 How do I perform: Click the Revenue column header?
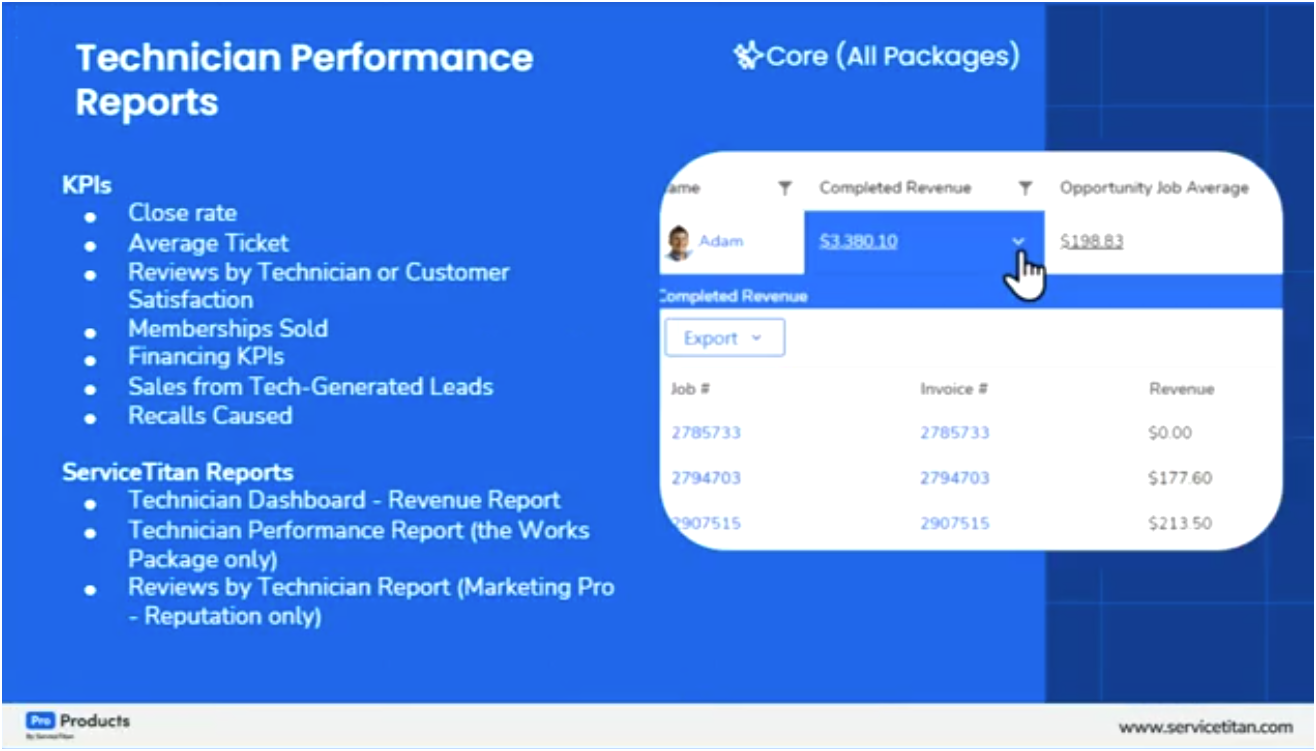[x=1181, y=389]
